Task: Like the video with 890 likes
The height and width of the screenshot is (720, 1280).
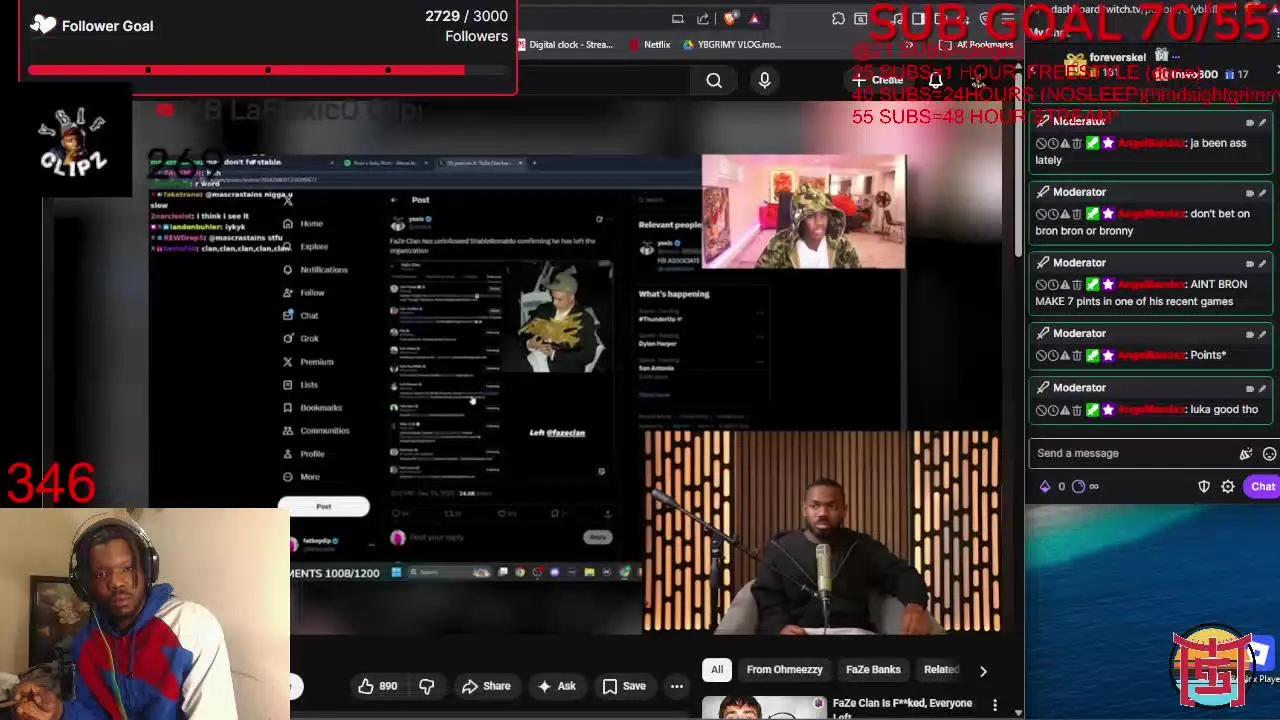Action: 378,686
